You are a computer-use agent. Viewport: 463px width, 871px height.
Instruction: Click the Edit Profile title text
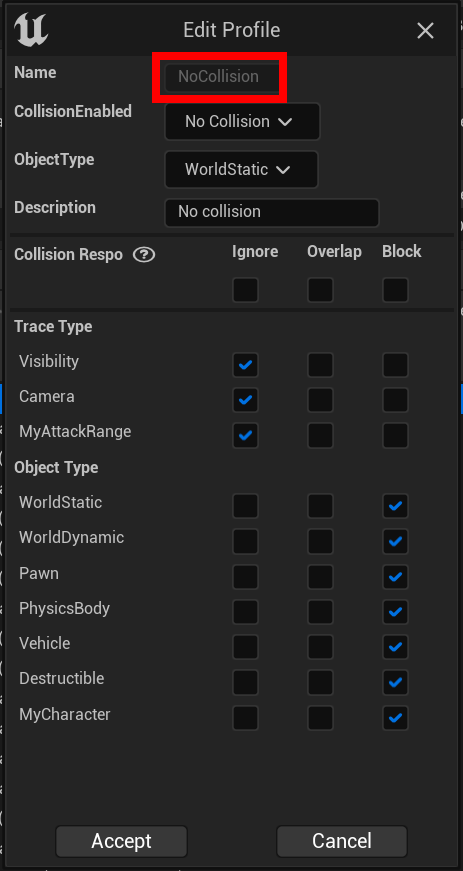(232, 30)
